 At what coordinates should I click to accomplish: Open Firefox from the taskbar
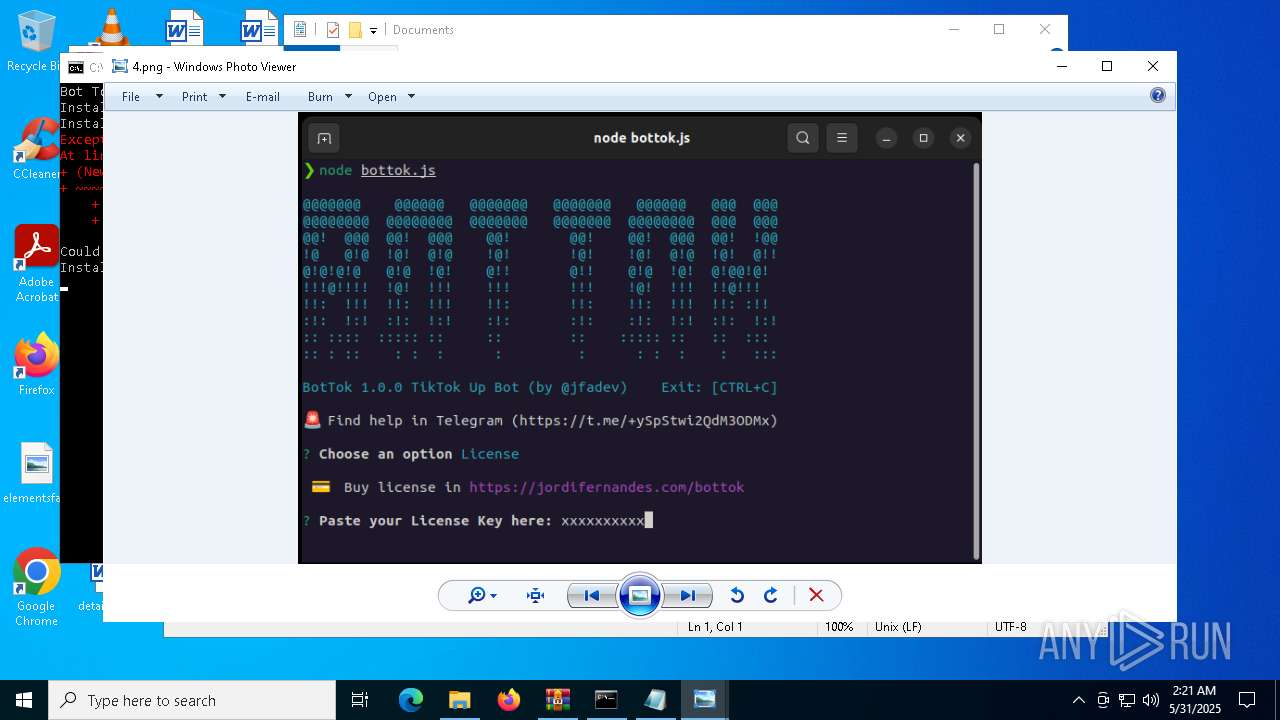508,700
